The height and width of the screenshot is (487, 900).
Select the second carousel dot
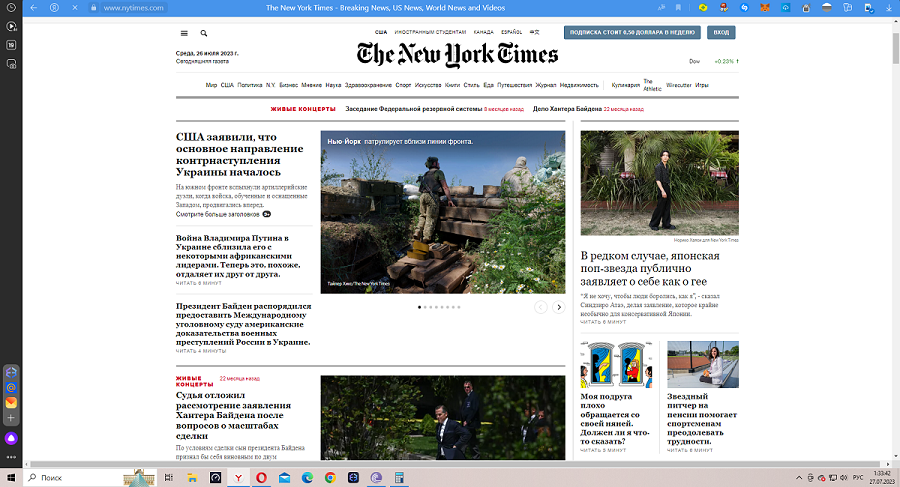(425, 307)
